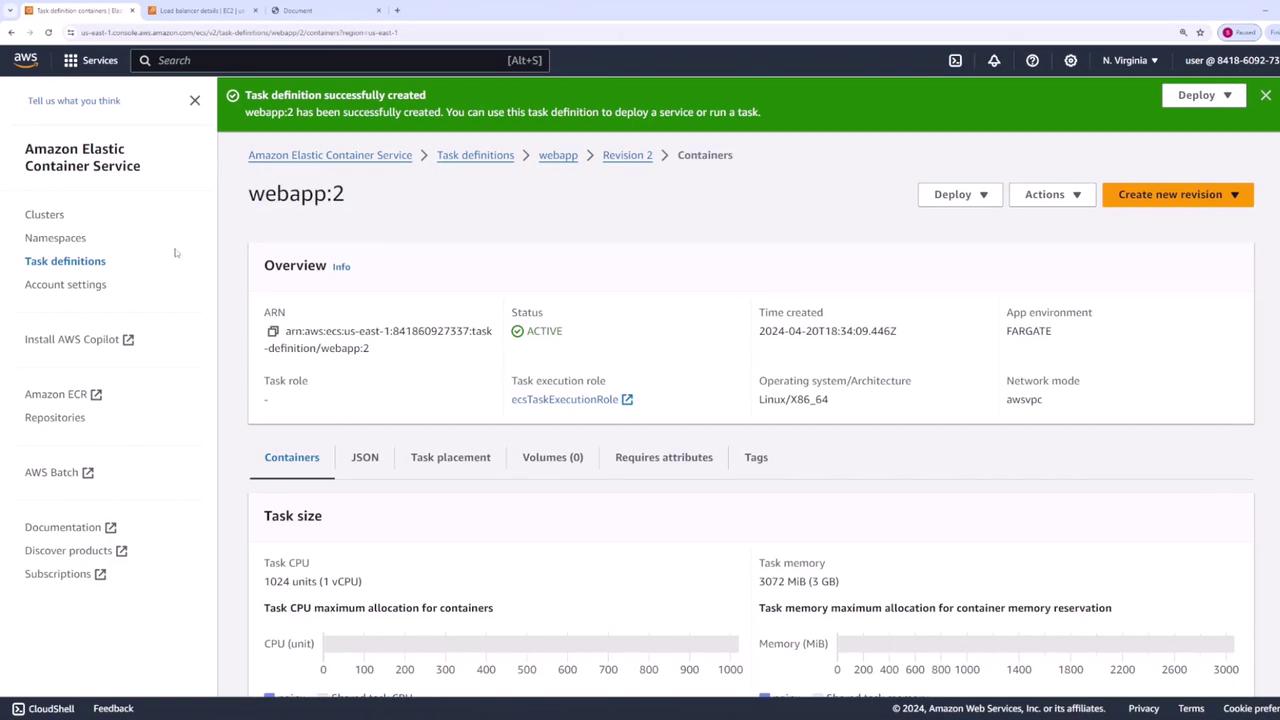The width and height of the screenshot is (1280, 720).
Task: Open the Revision 2 breadcrumb link
Action: [x=627, y=155]
